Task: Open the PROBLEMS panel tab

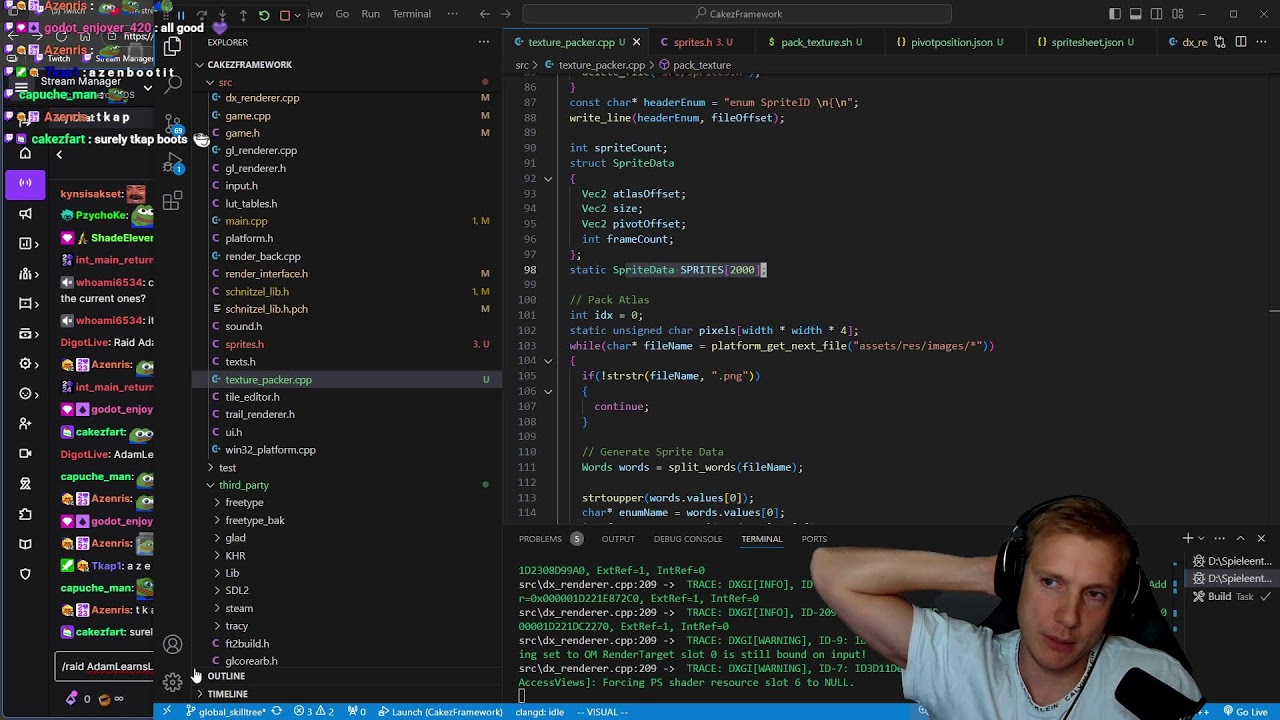Action: click(x=550, y=539)
